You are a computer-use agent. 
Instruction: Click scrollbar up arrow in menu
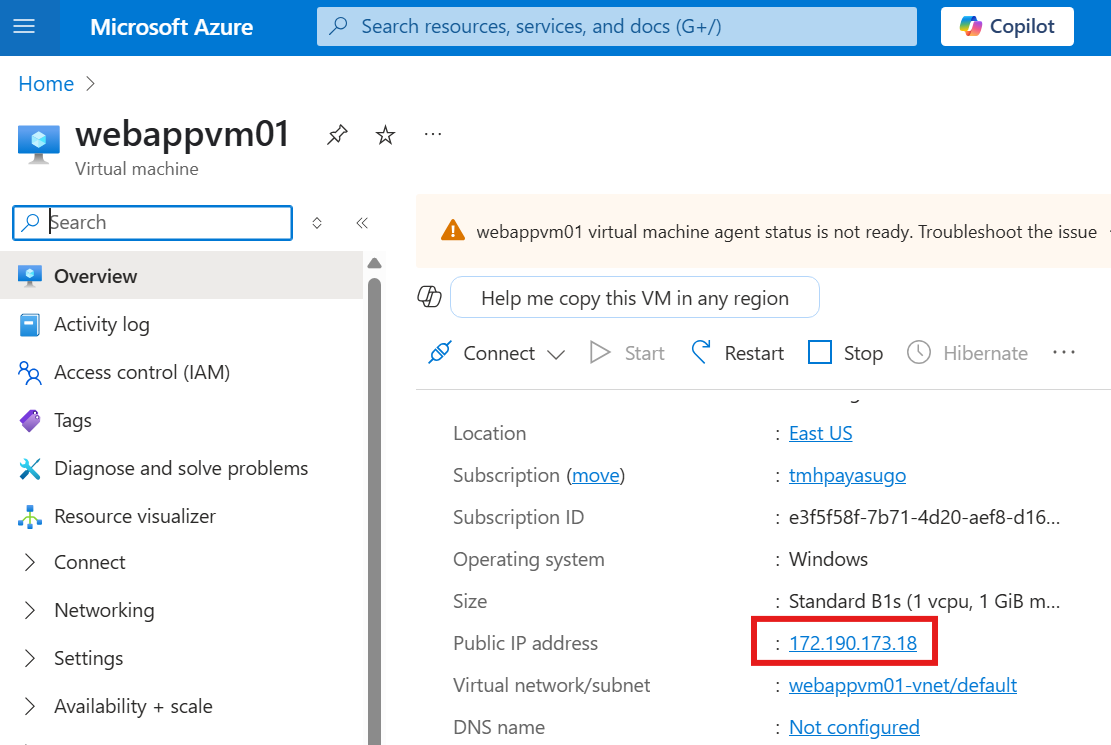click(x=375, y=264)
